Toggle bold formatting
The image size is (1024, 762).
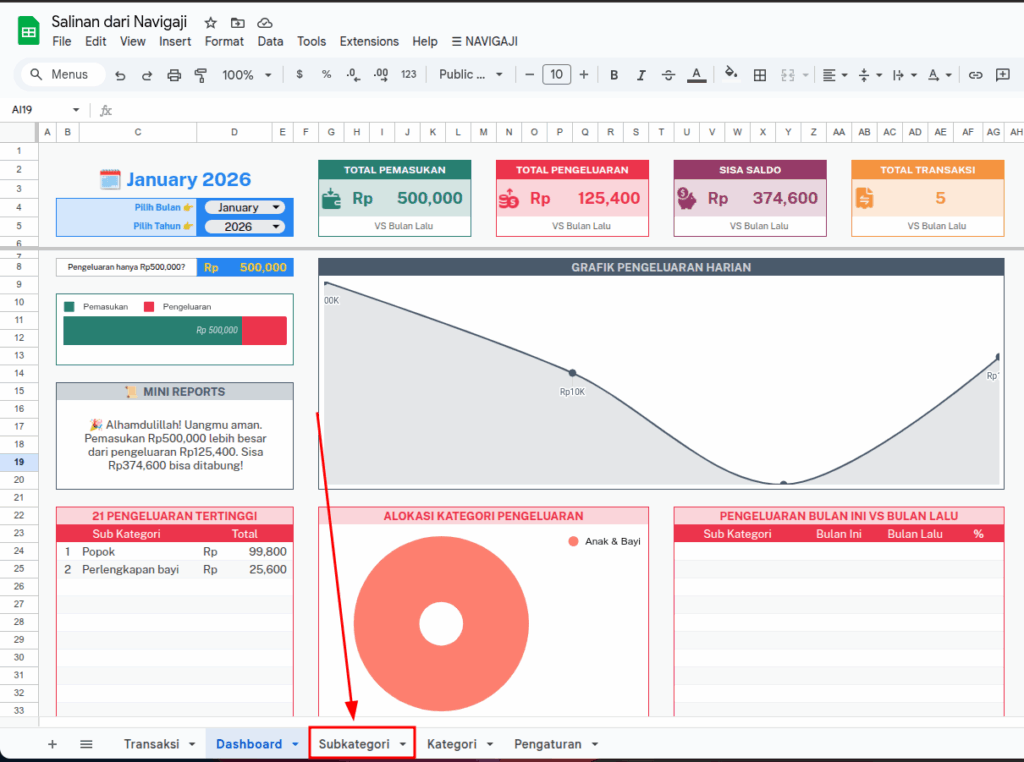point(614,75)
